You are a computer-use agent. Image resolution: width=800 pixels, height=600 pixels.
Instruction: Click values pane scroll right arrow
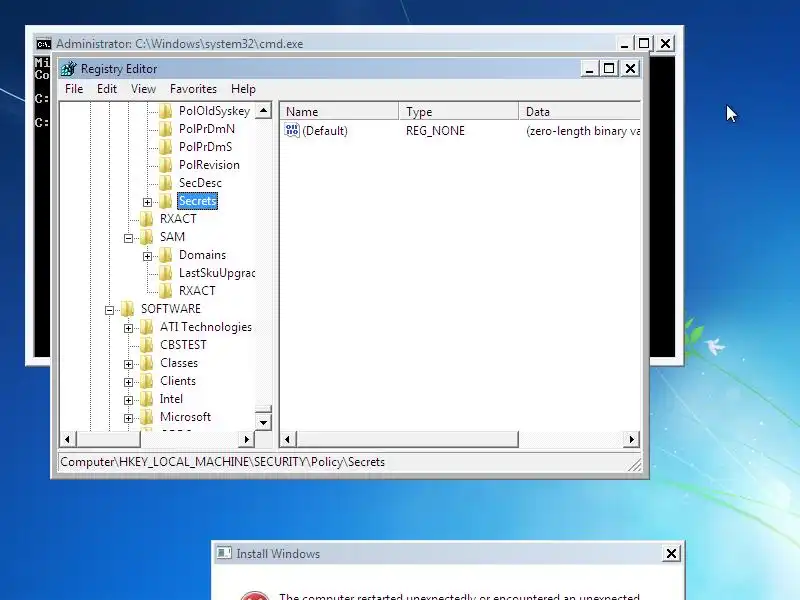pyautogui.click(x=632, y=439)
